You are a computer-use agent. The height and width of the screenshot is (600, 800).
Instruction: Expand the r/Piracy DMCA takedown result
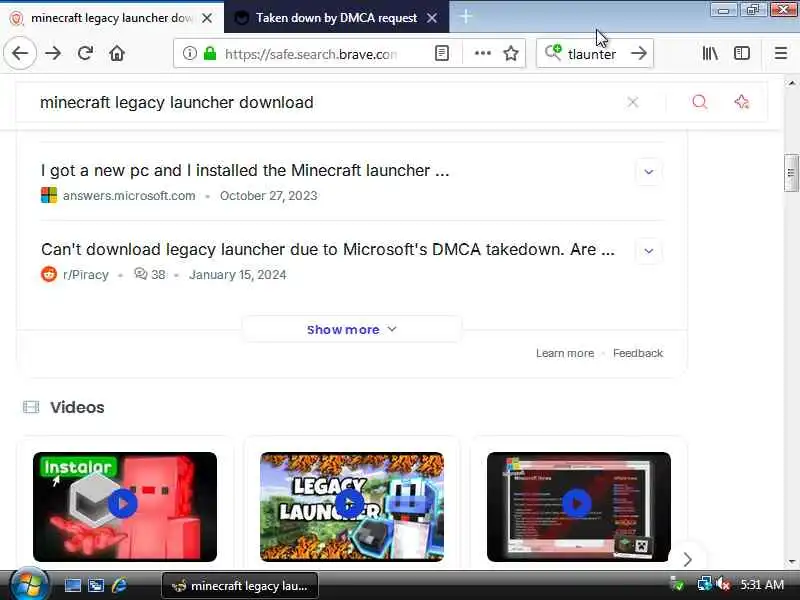(648, 251)
